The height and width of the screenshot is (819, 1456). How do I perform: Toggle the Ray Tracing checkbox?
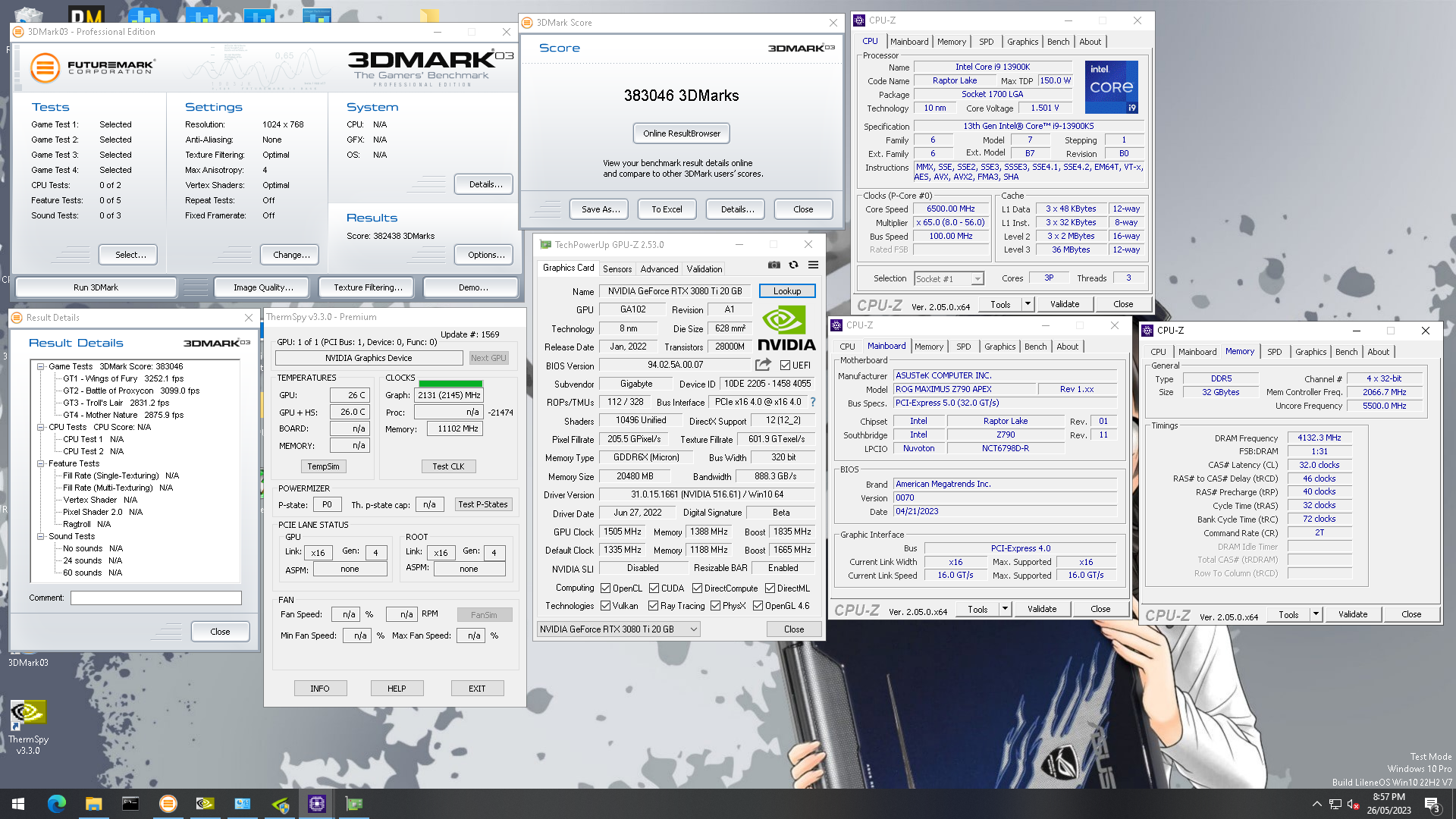click(653, 605)
